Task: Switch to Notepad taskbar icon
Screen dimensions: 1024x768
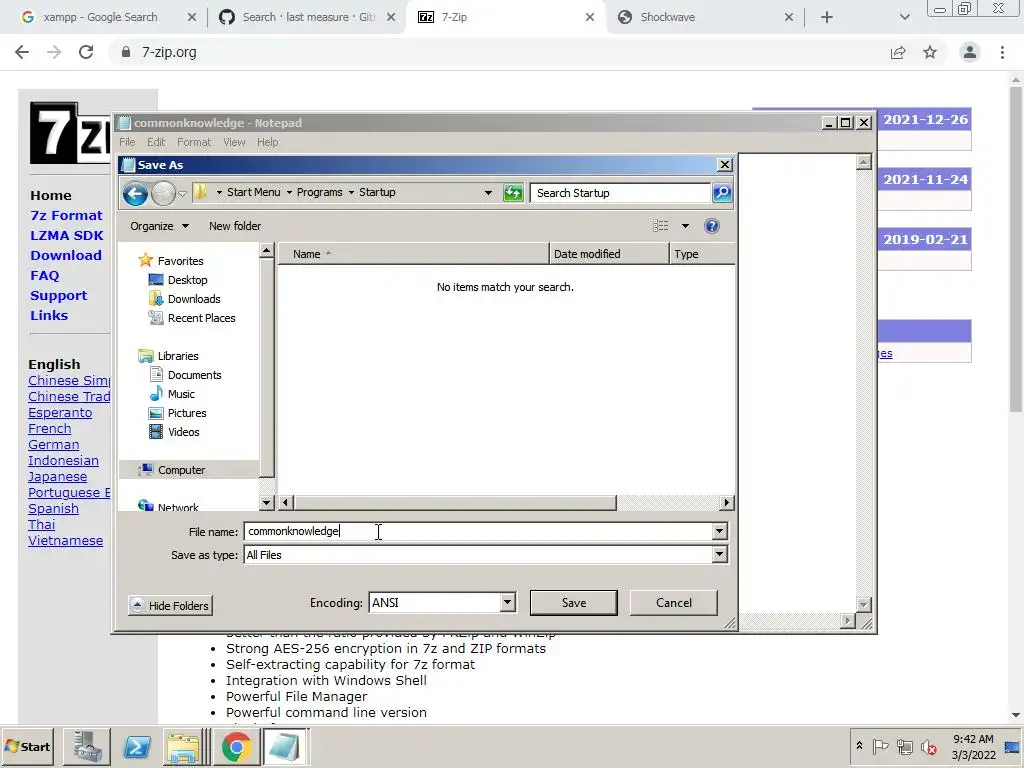Action: pyautogui.click(x=285, y=746)
